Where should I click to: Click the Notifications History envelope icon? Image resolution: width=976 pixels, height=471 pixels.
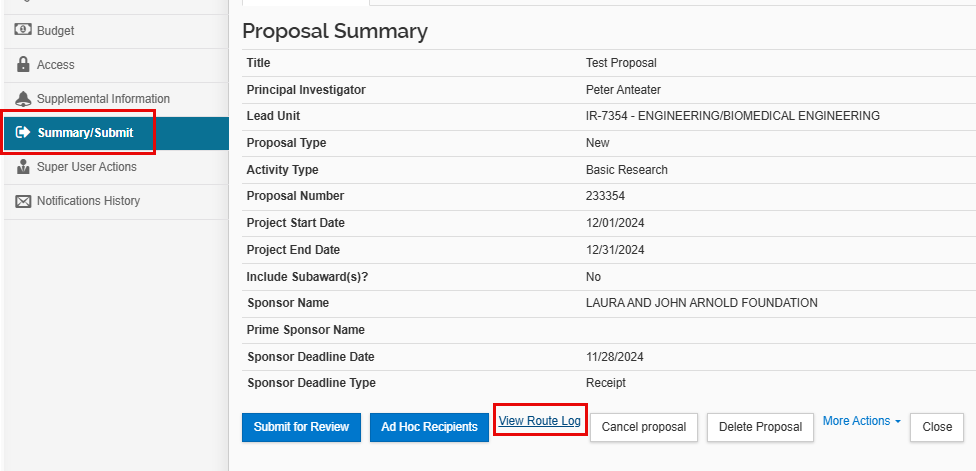[22, 201]
